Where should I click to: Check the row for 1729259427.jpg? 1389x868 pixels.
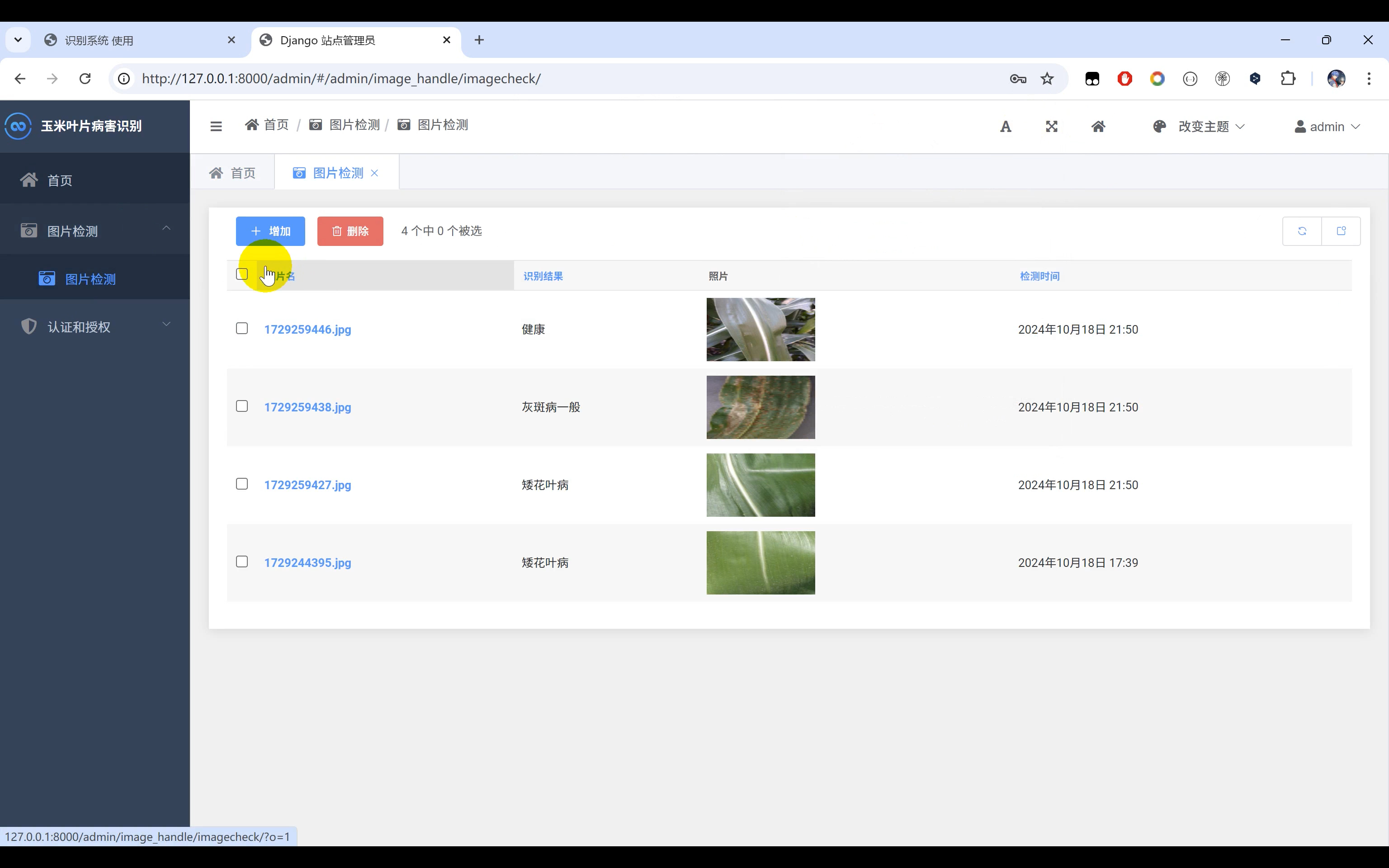coord(241,484)
